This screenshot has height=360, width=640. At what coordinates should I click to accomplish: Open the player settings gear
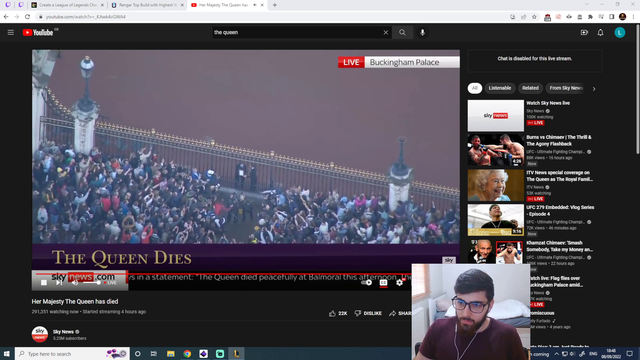click(x=399, y=282)
